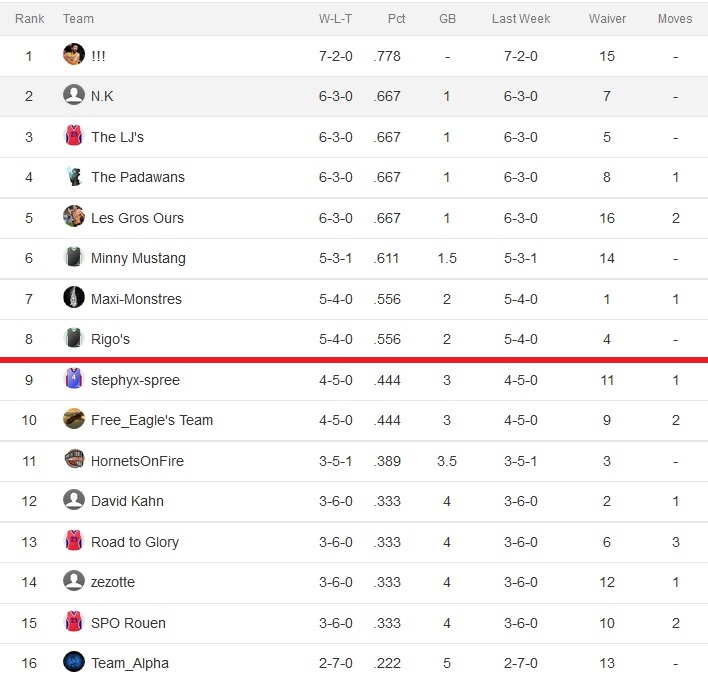Click The Padawans team avatar
The image size is (708, 684).
74,176
